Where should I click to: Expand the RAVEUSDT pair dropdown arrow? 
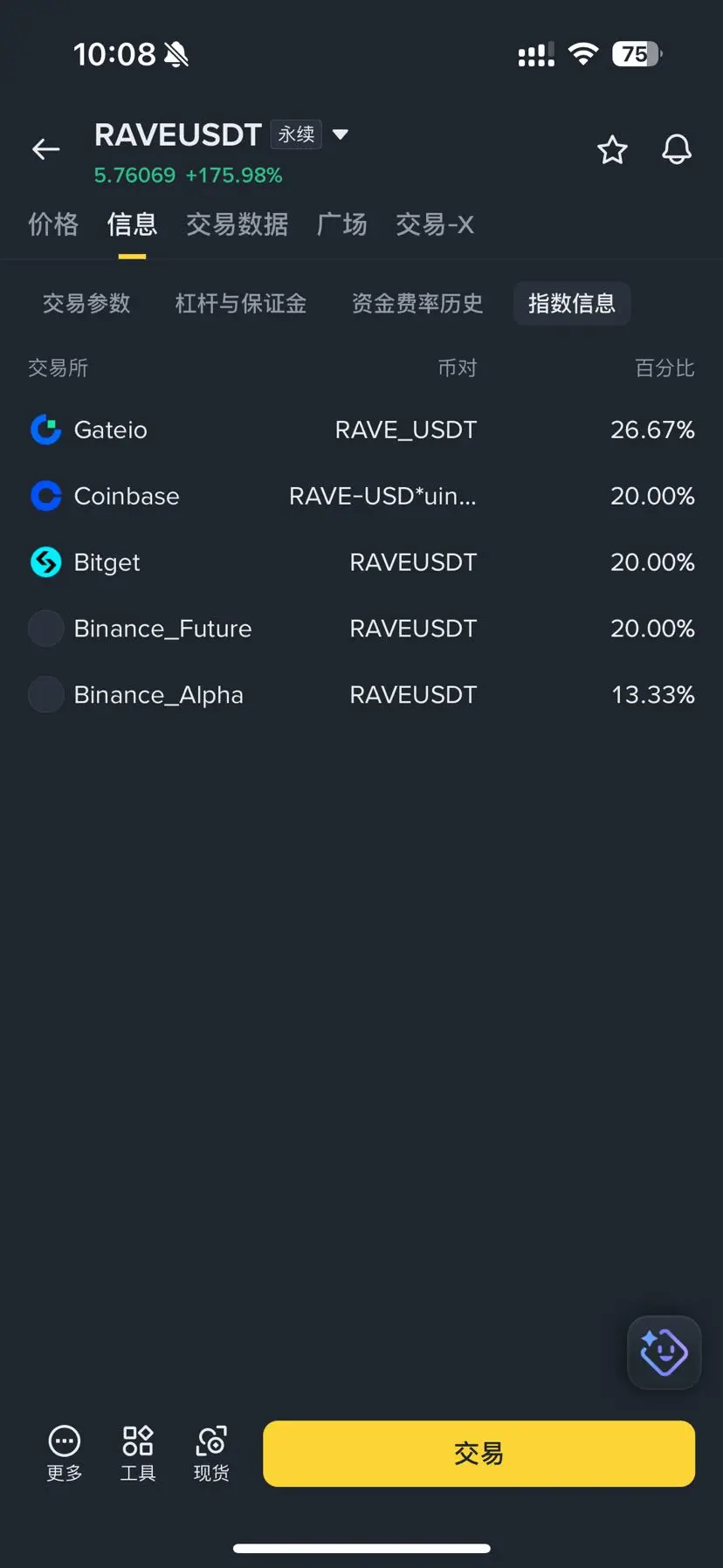341,134
